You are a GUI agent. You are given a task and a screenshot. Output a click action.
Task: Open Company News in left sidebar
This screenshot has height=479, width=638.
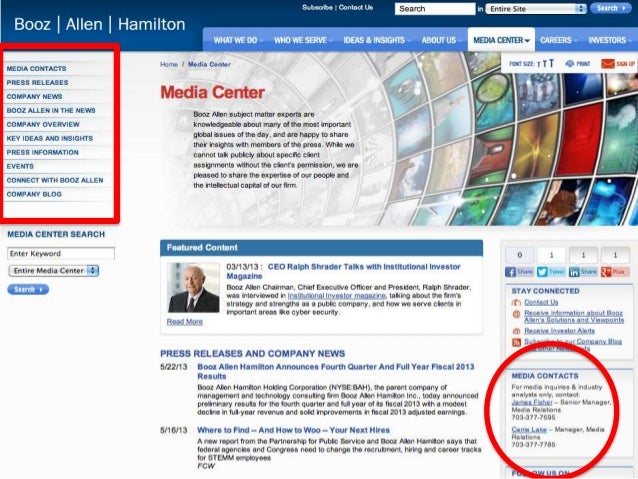(34, 96)
